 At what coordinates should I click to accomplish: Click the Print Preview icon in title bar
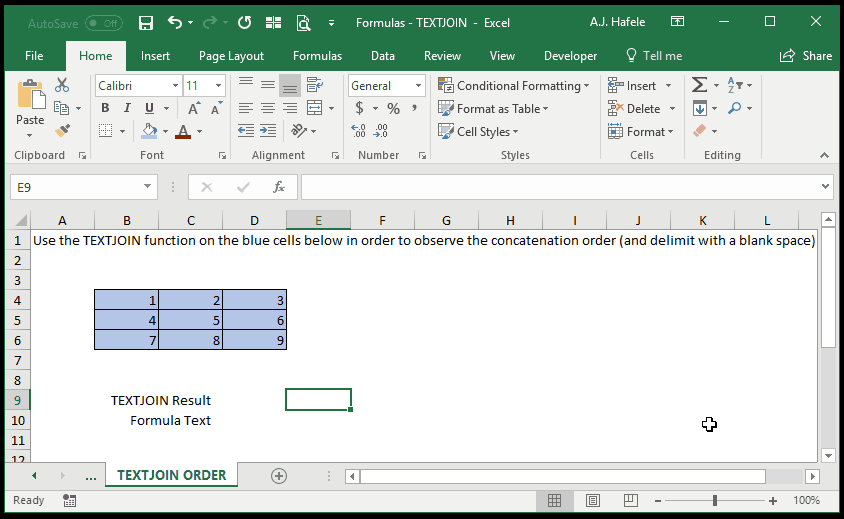(x=304, y=23)
